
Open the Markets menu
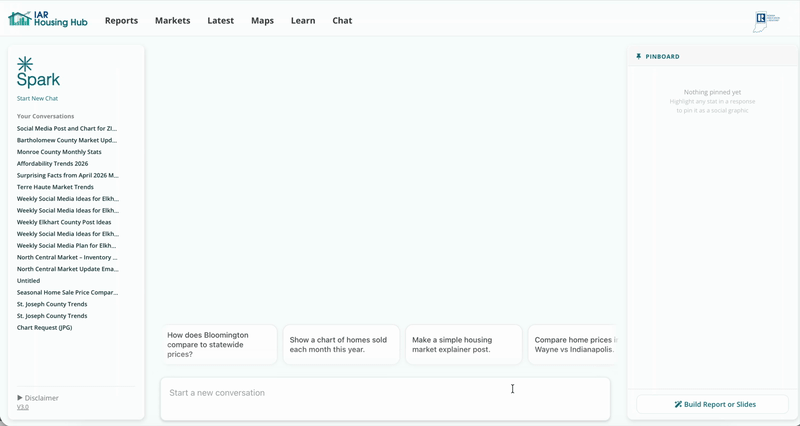click(172, 20)
